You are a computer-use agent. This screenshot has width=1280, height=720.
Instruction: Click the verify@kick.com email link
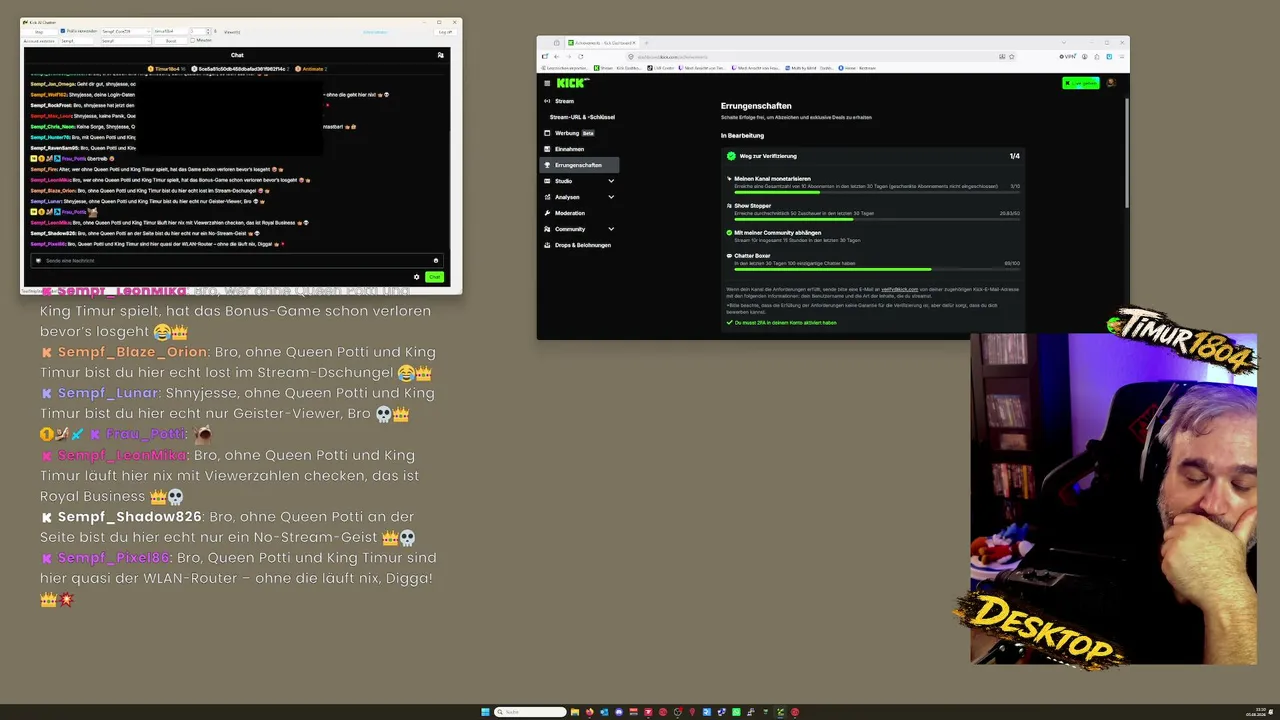click(899, 289)
